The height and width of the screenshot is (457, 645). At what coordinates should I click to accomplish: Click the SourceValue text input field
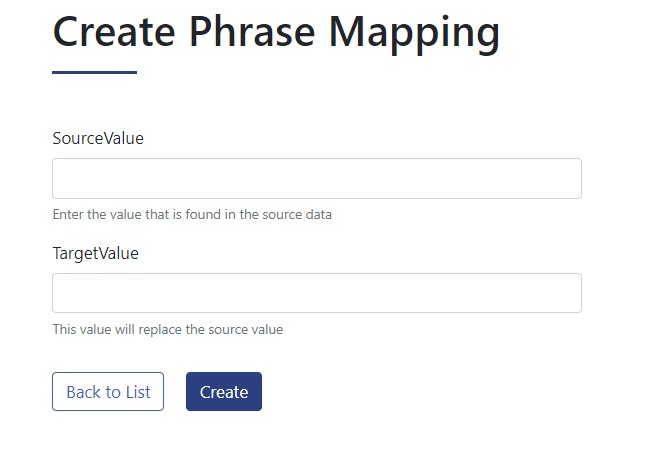pyautogui.click(x=316, y=178)
